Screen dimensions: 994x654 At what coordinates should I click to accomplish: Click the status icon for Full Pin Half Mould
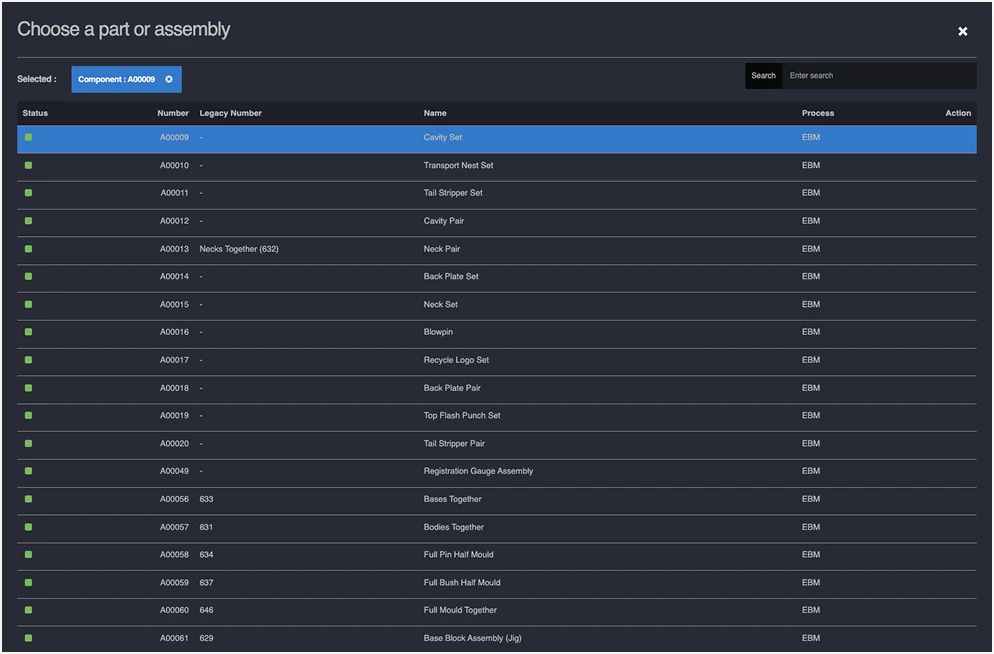point(29,554)
